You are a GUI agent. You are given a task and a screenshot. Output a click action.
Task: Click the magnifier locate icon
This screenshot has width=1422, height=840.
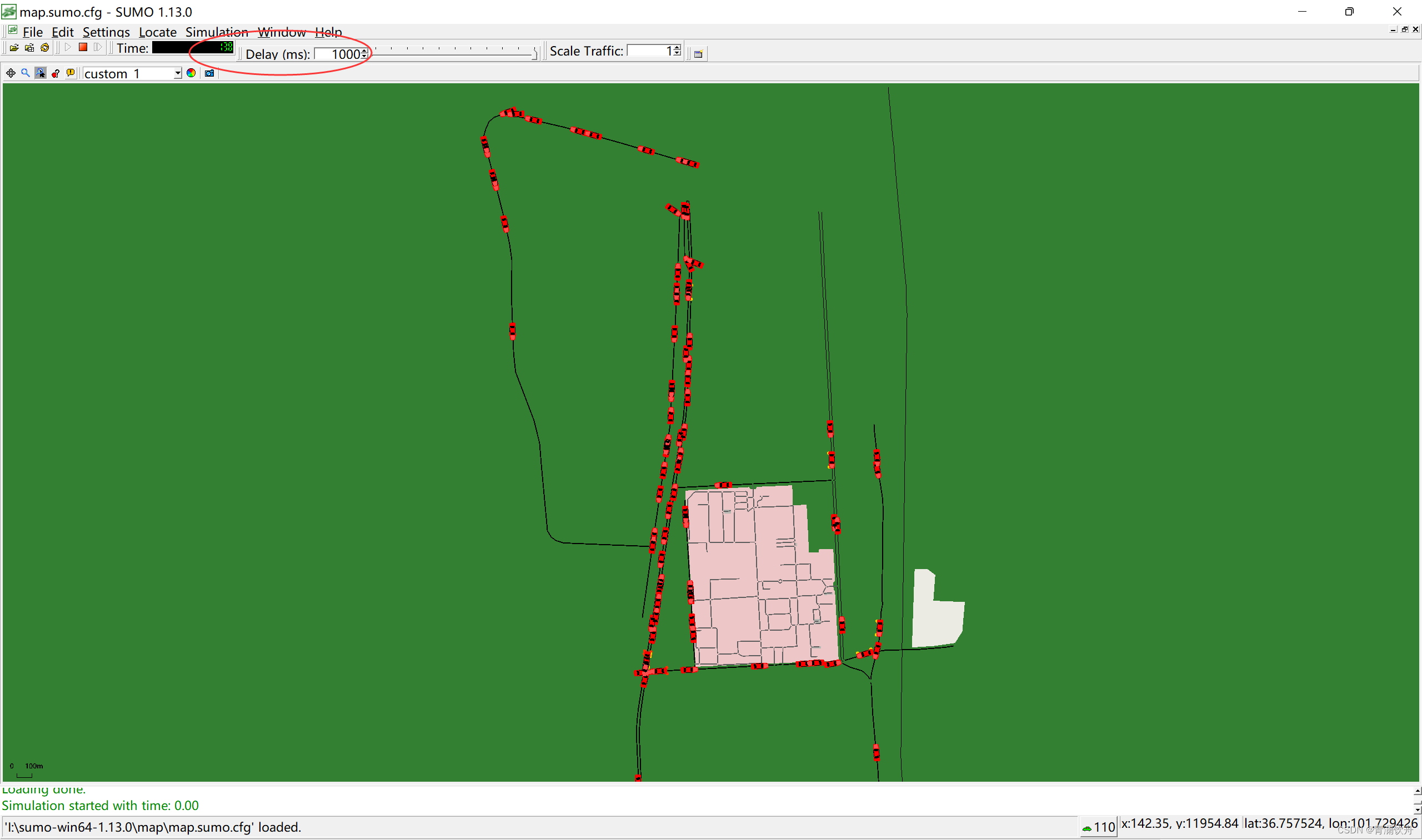pyautogui.click(x=26, y=73)
